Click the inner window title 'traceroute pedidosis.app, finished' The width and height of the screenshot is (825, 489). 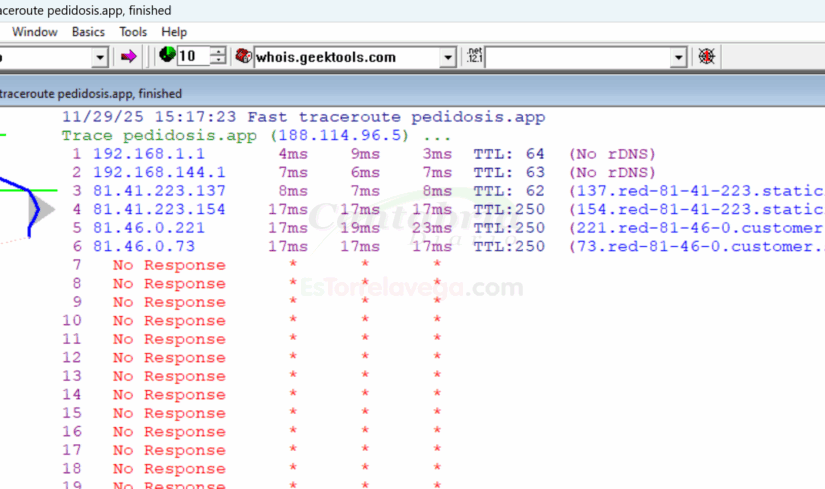point(90,94)
